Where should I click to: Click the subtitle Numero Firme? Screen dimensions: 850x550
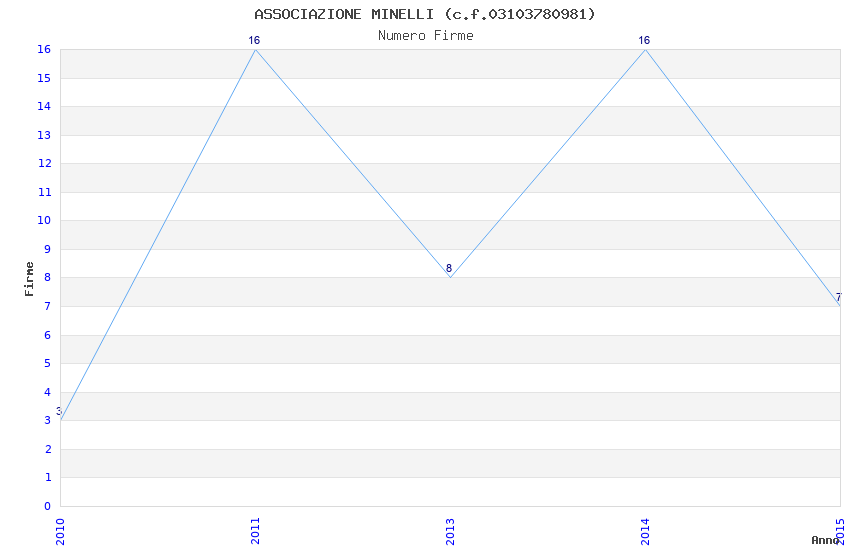click(x=426, y=36)
